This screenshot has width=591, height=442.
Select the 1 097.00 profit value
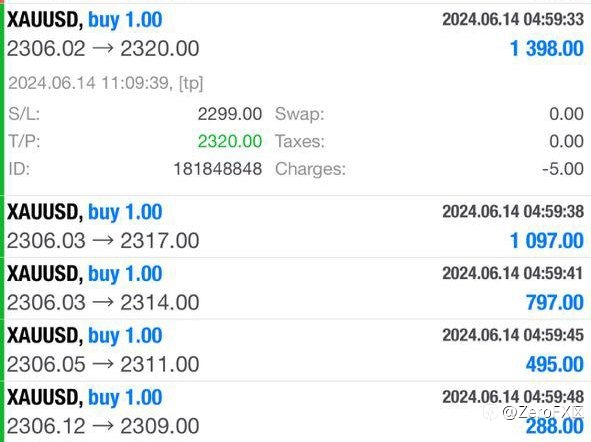coord(547,241)
